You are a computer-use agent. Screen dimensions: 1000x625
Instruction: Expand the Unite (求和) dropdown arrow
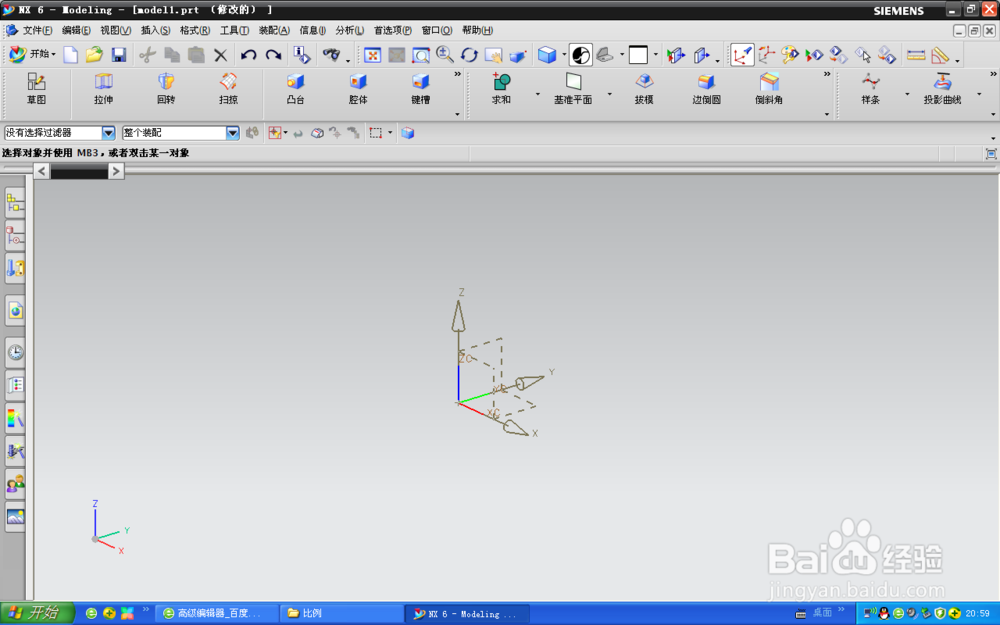pos(538,94)
